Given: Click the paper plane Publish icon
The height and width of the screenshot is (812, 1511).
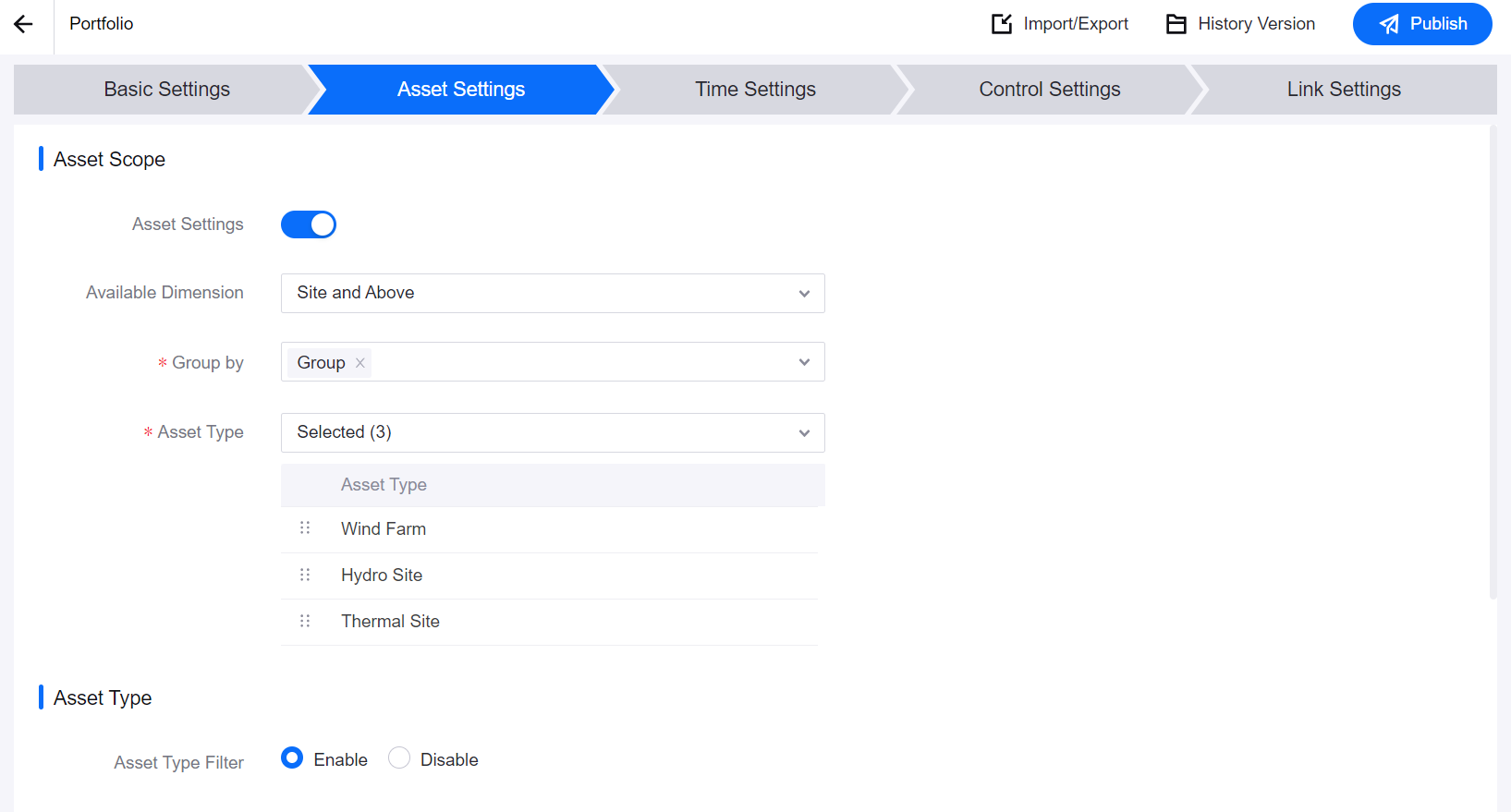Looking at the screenshot, I should pyautogui.click(x=1389, y=25).
